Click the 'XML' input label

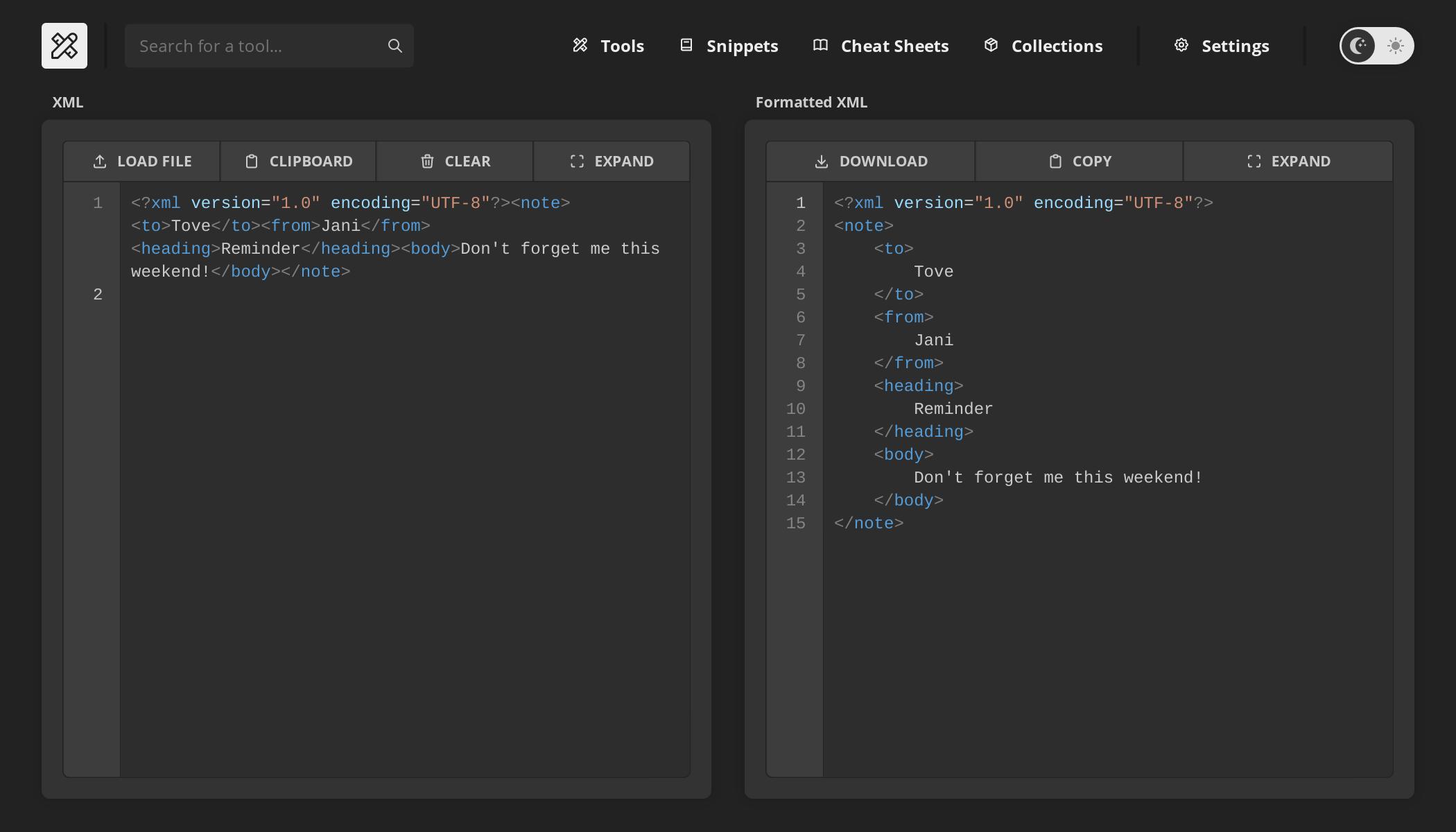[x=68, y=103]
